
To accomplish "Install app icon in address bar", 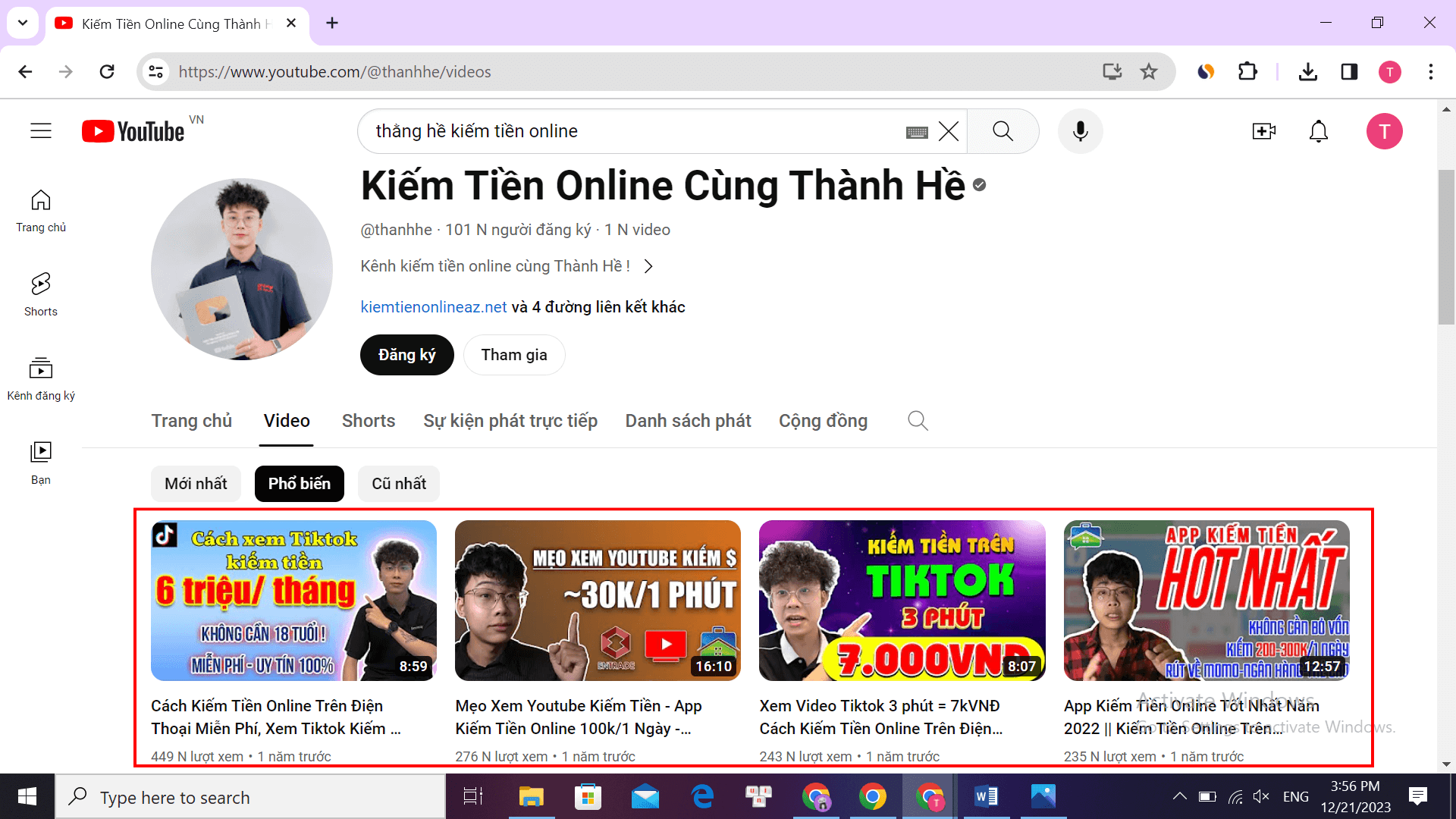I will (1112, 71).
